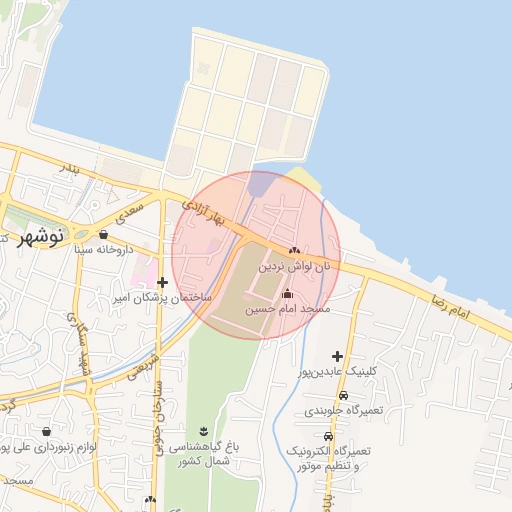Click the امام رضا road label

point(451,306)
